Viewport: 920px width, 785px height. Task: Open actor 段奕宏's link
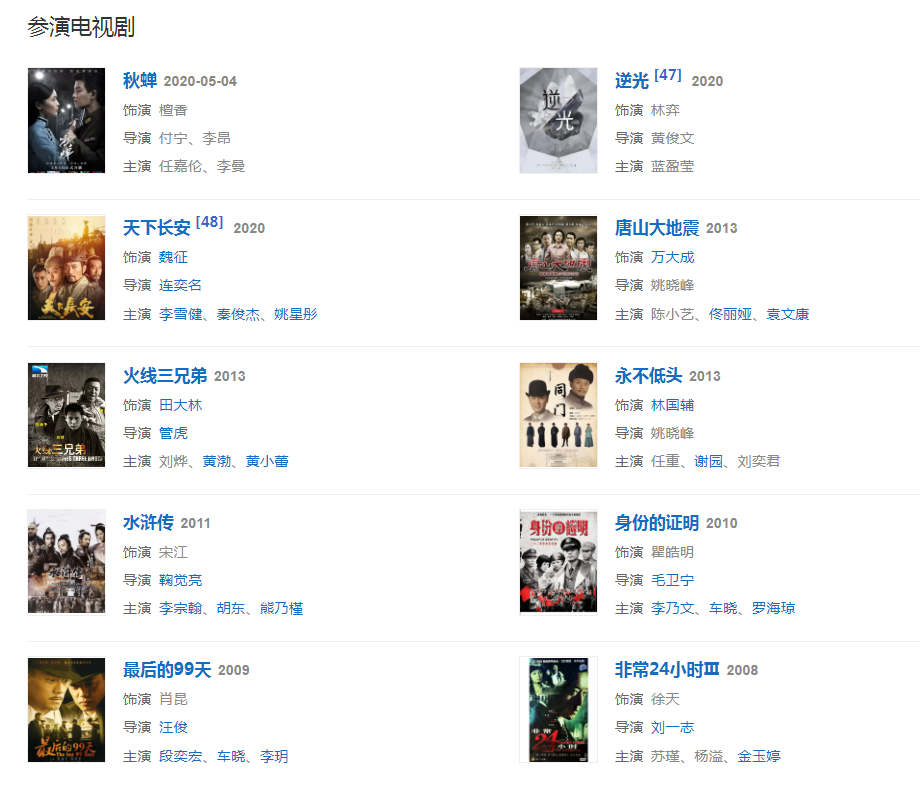point(181,756)
